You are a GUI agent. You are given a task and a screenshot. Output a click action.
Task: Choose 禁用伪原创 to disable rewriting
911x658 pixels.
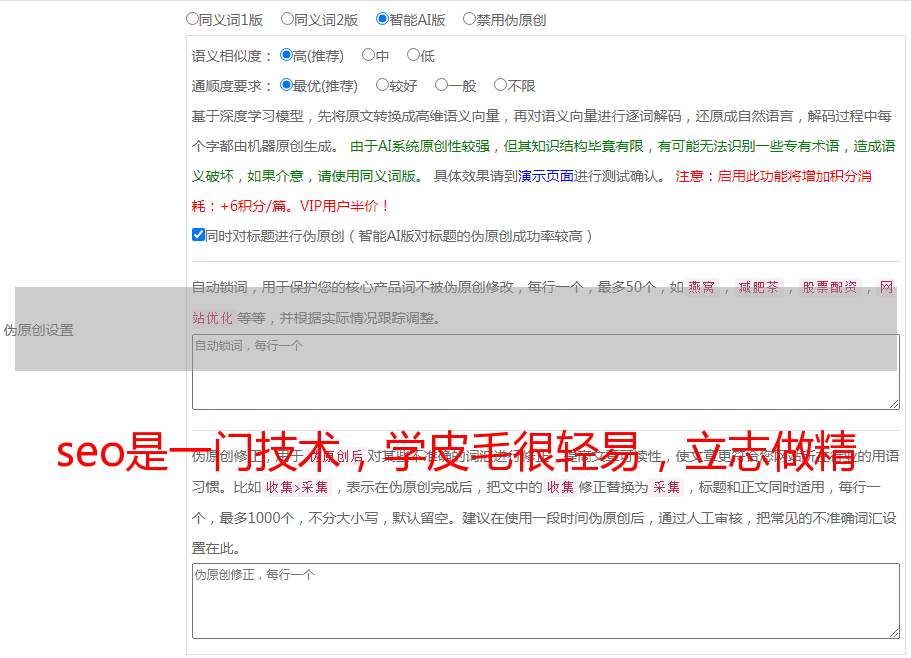point(470,18)
